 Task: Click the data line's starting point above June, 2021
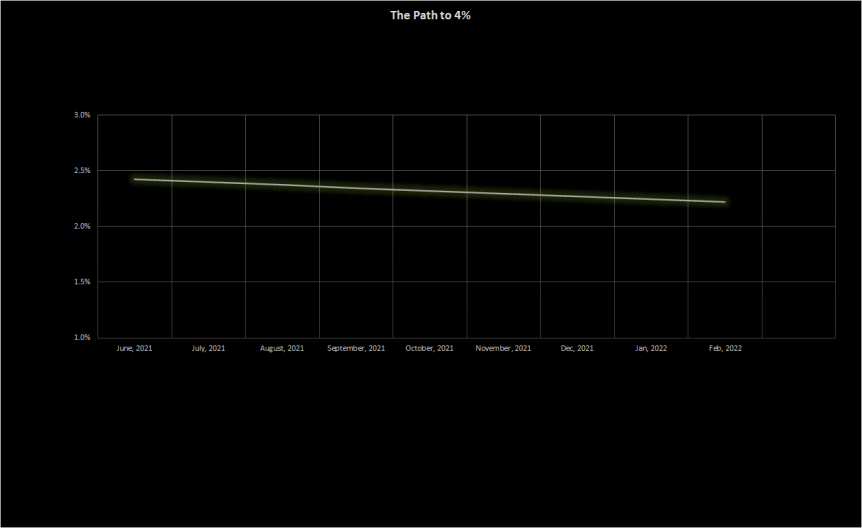point(135,179)
